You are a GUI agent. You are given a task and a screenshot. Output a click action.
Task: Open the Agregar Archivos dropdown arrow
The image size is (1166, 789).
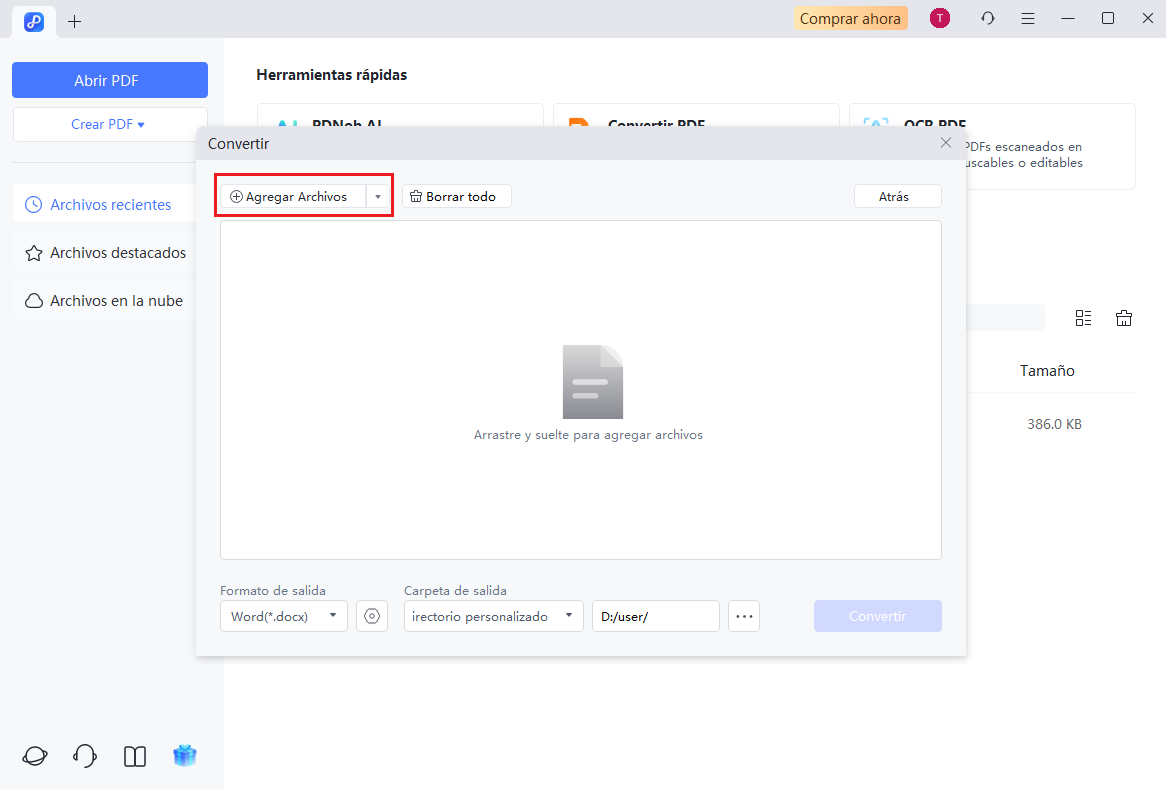click(377, 196)
